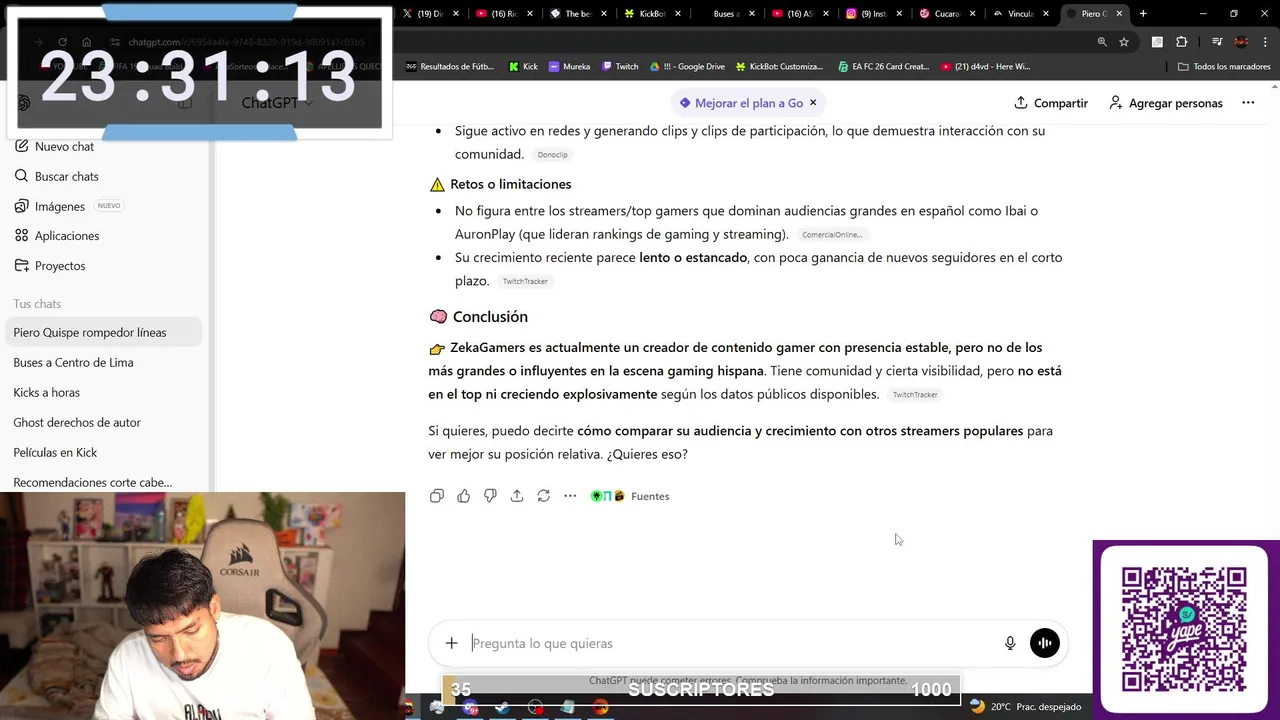Open the Kick bookmark

523,67
